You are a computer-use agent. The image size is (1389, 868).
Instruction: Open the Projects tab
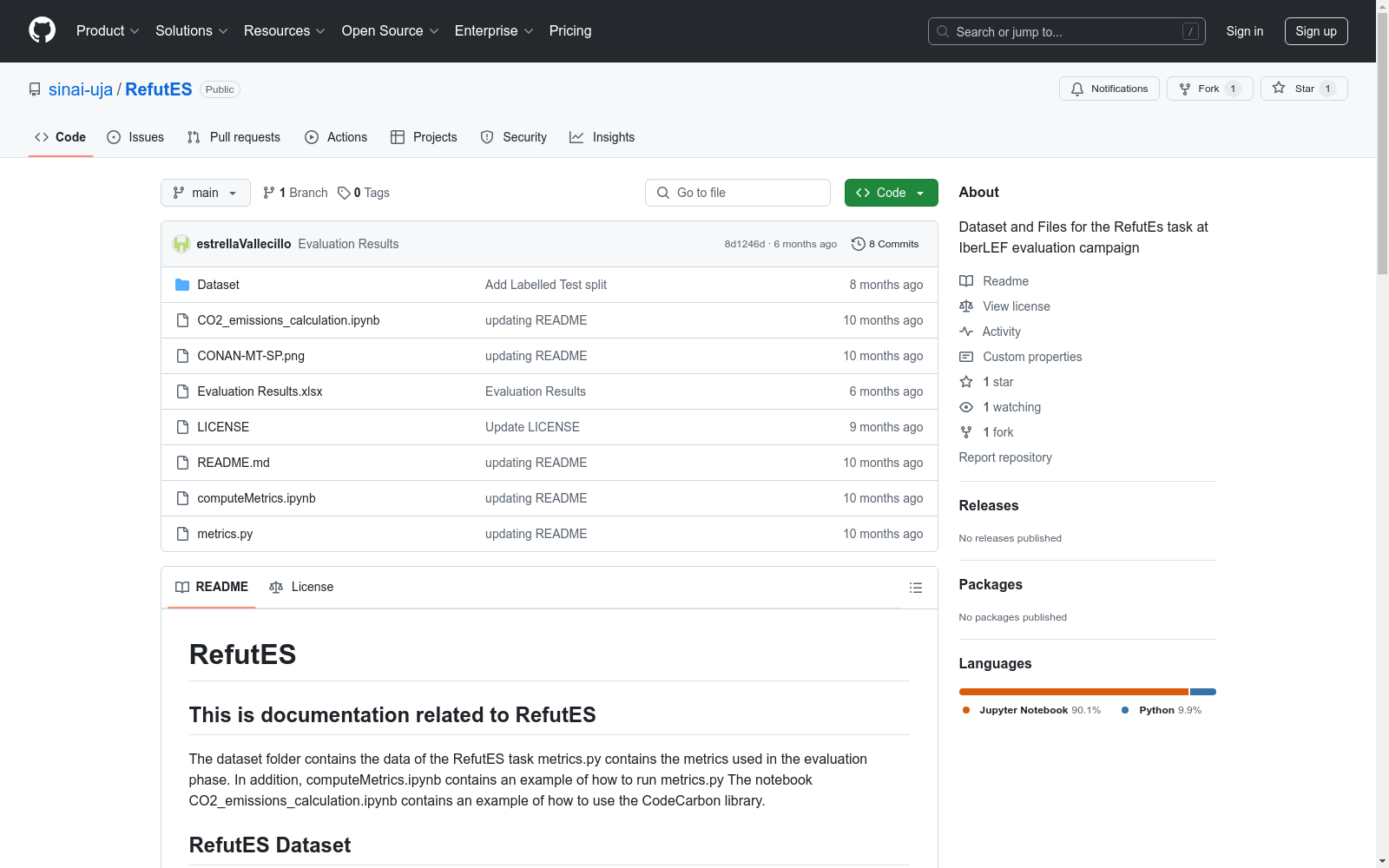(424, 137)
